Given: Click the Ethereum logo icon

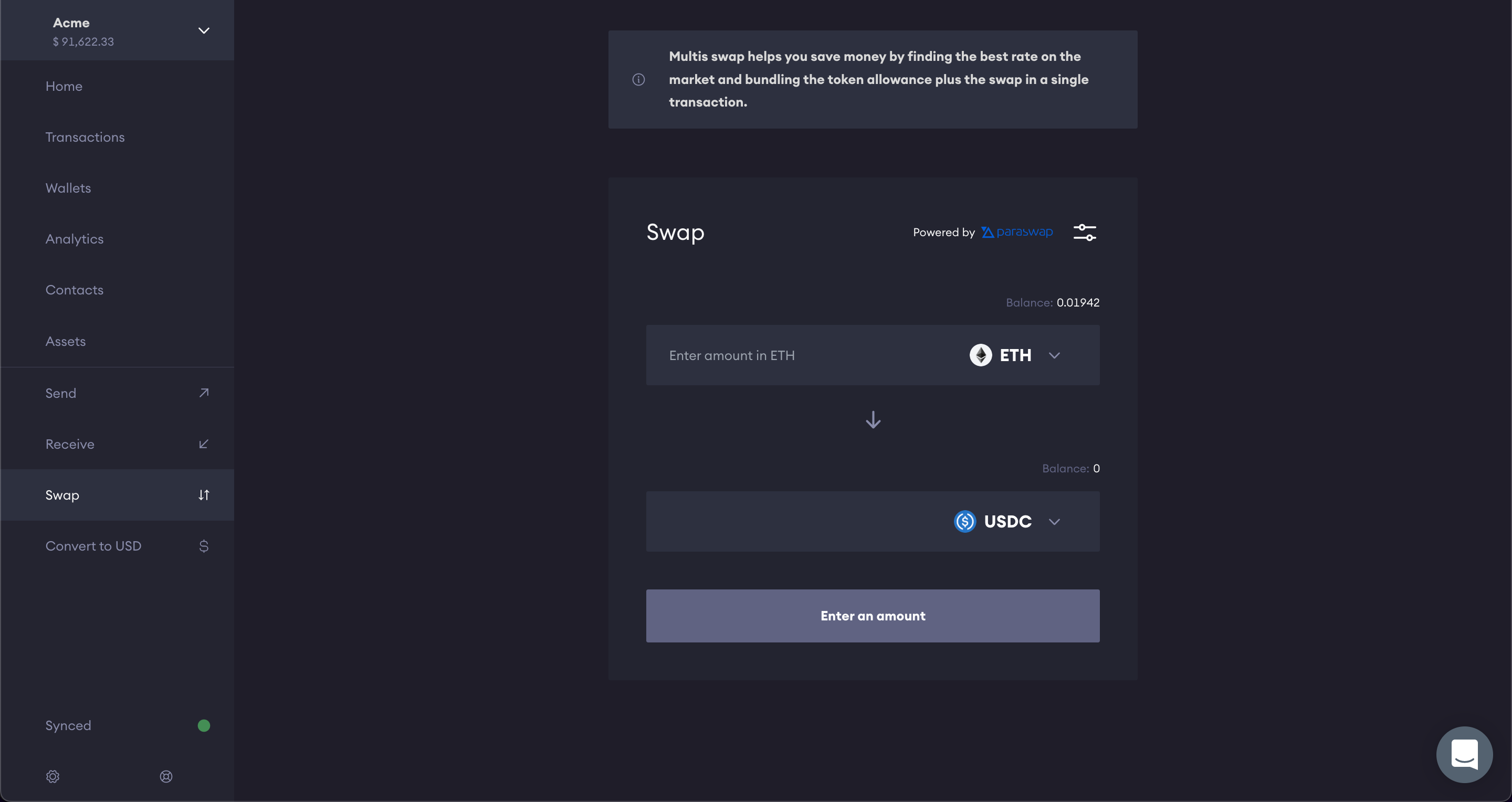Looking at the screenshot, I should coord(980,355).
